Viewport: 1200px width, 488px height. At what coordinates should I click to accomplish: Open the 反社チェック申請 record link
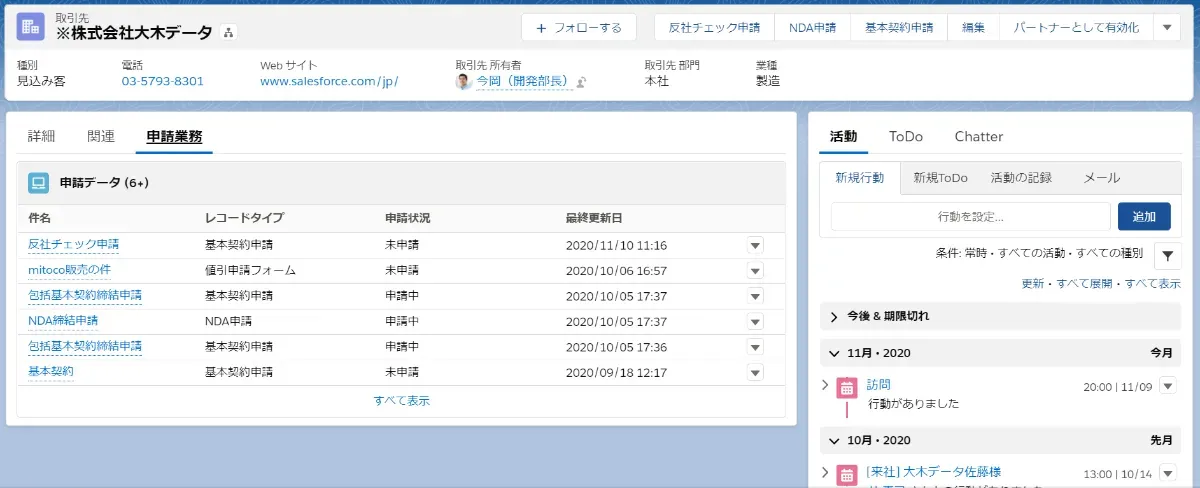click(74, 245)
